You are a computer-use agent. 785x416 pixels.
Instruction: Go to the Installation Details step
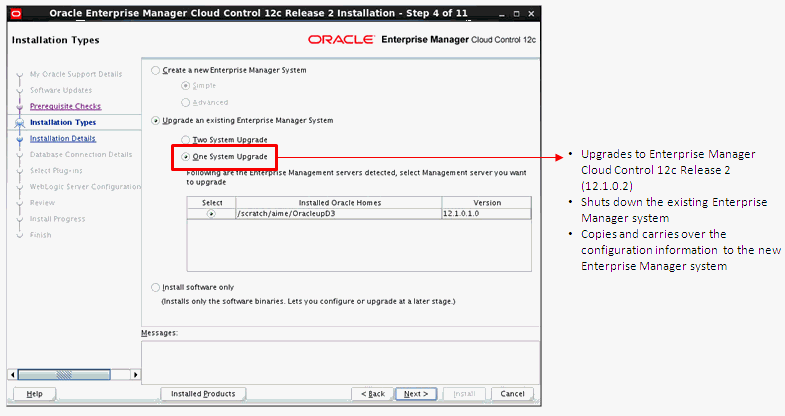tap(63, 138)
